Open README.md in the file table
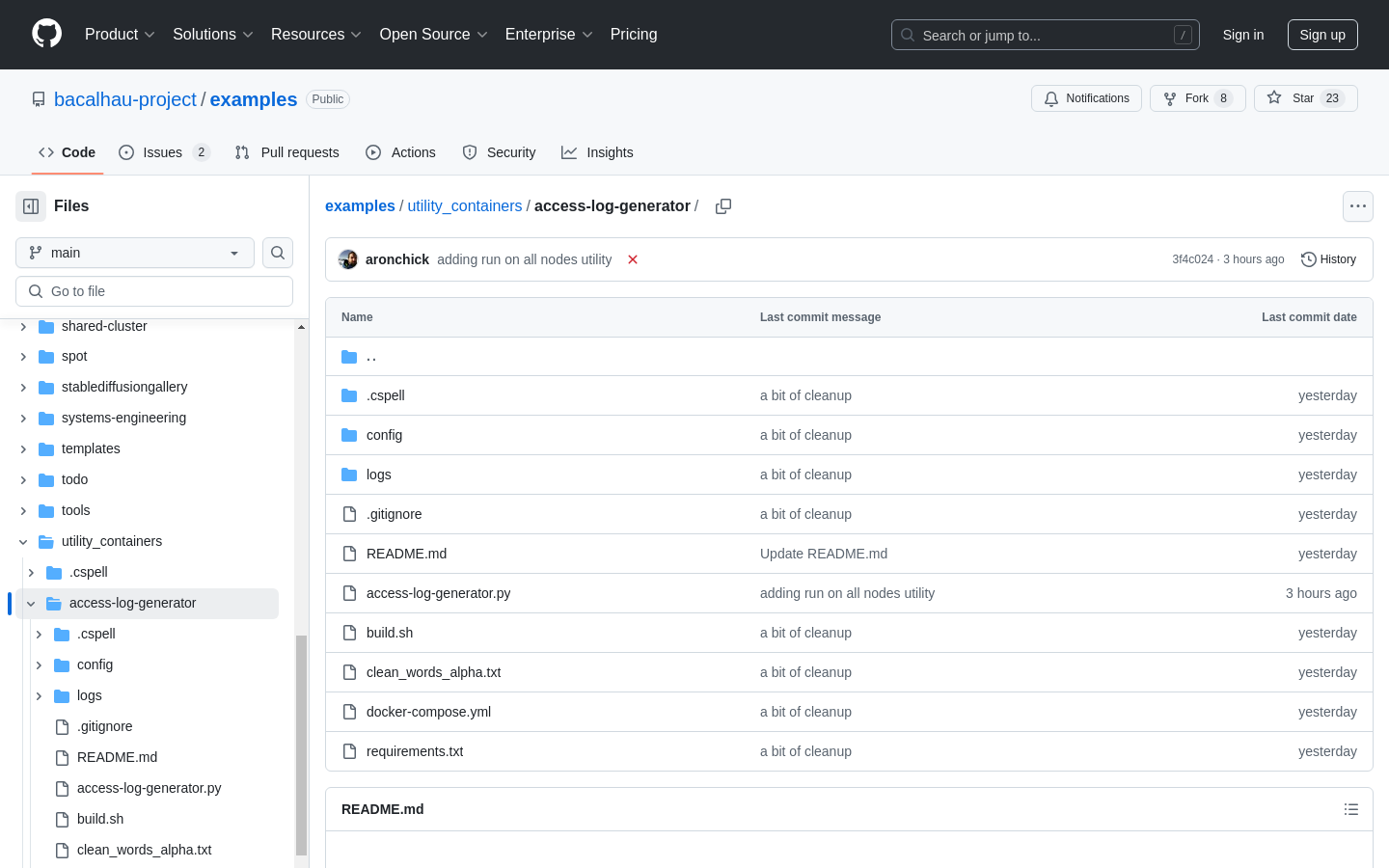The height and width of the screenshot is (868, 1389). coord(406,554)
